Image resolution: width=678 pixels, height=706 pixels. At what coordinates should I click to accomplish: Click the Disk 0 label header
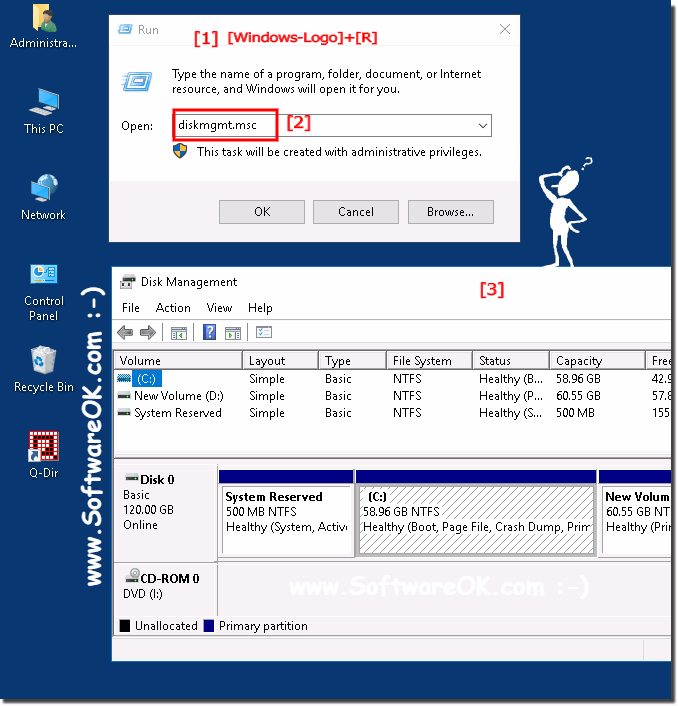(157, 480)
